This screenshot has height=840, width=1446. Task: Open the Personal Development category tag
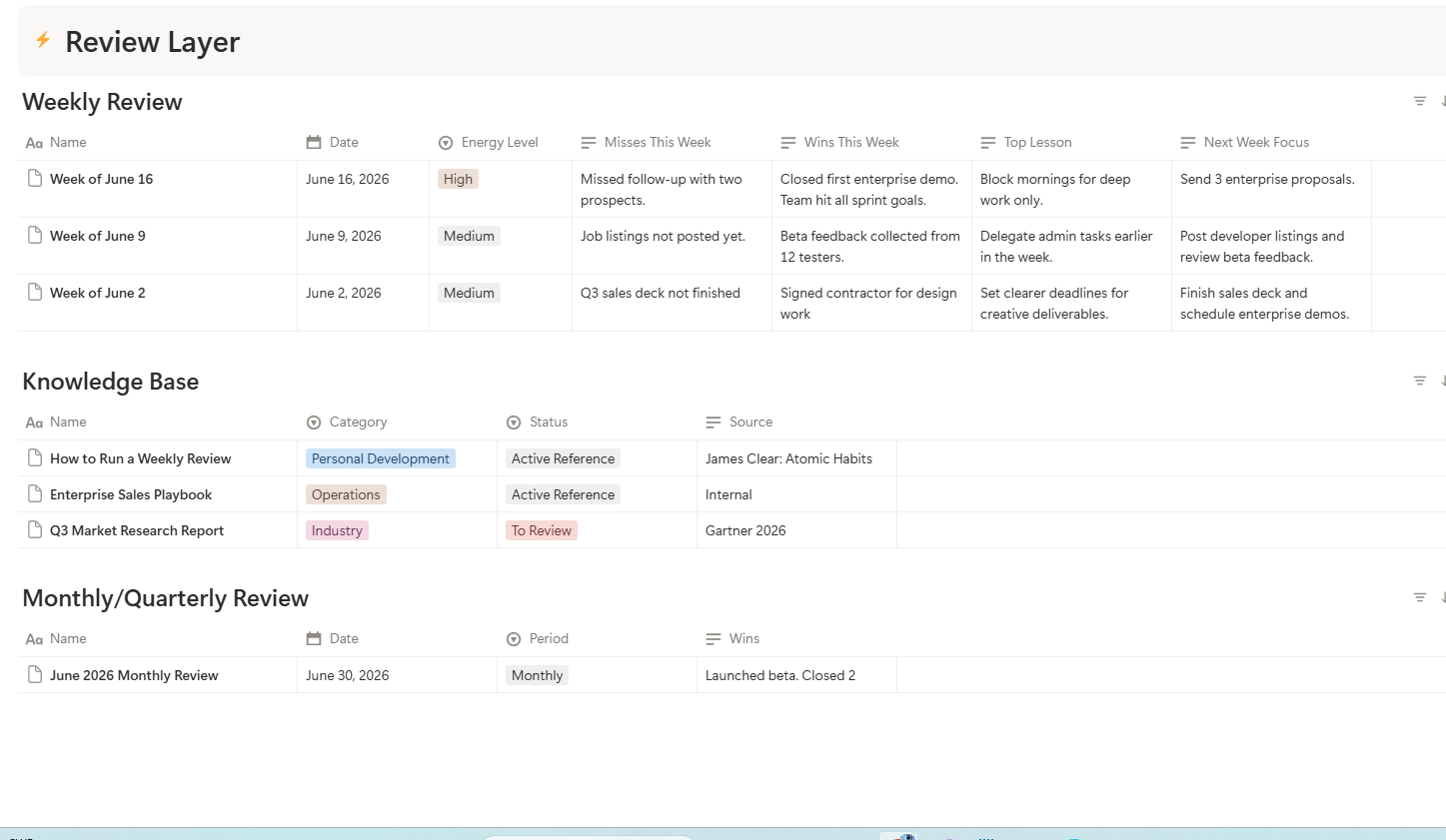point(381,458)
